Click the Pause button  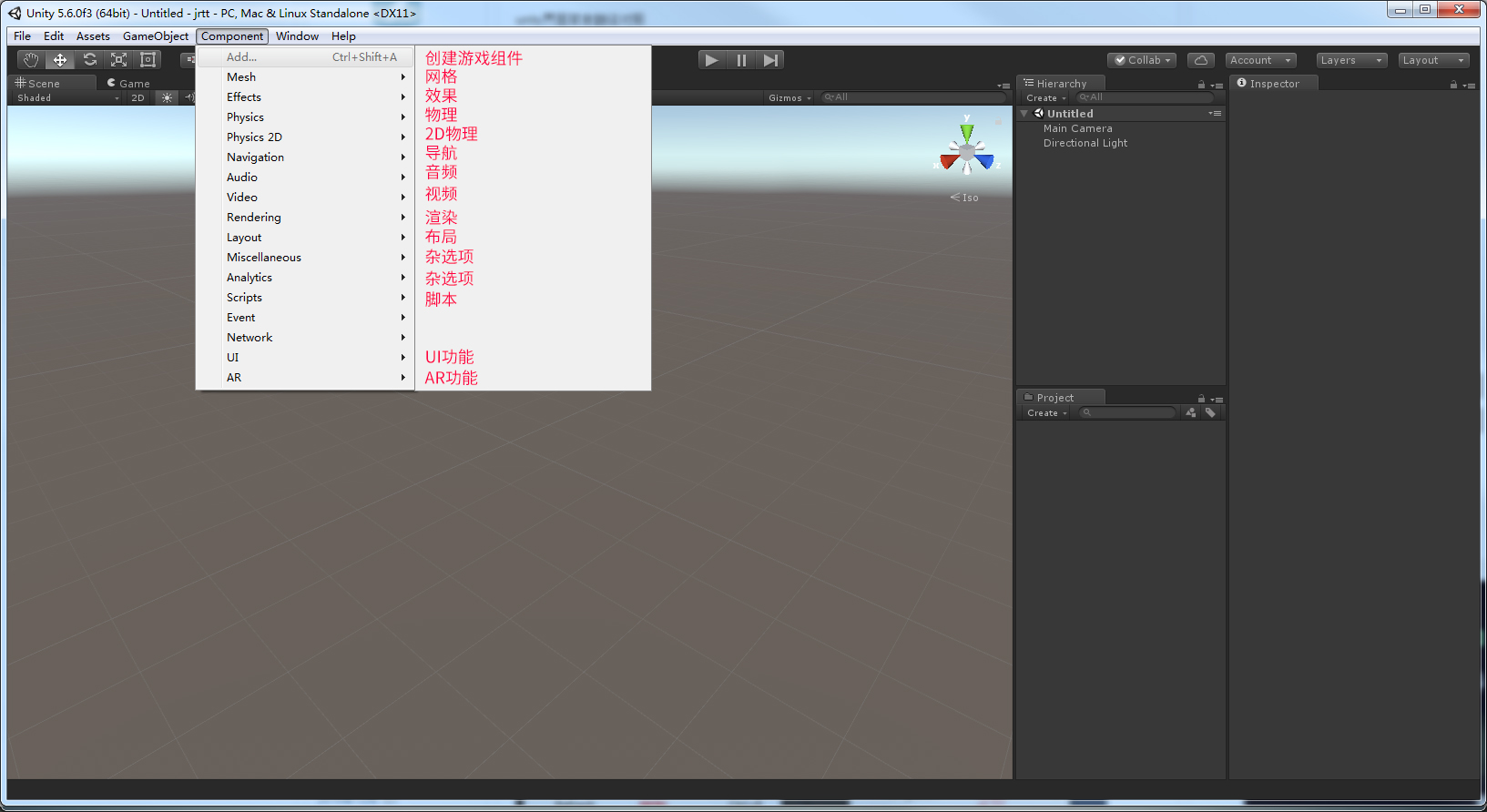pyautogui.click(x=741, y=60)
